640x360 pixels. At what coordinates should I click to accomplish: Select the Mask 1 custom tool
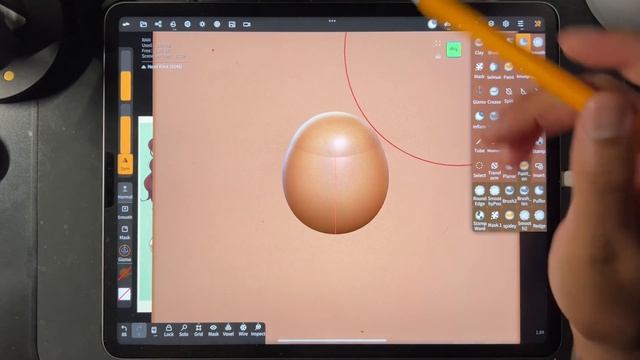495,219
